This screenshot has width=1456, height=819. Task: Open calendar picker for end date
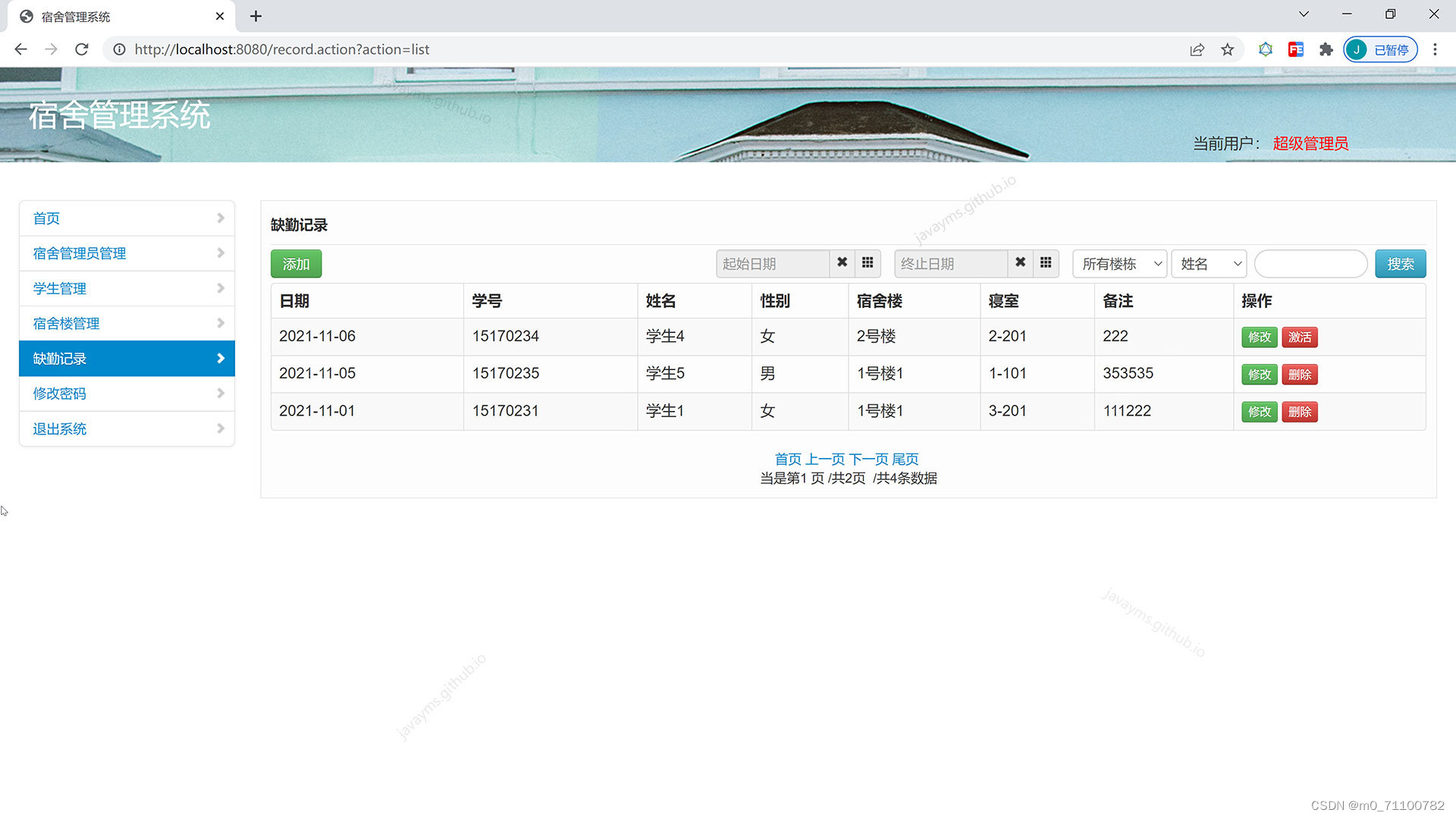pos(1046,263)
